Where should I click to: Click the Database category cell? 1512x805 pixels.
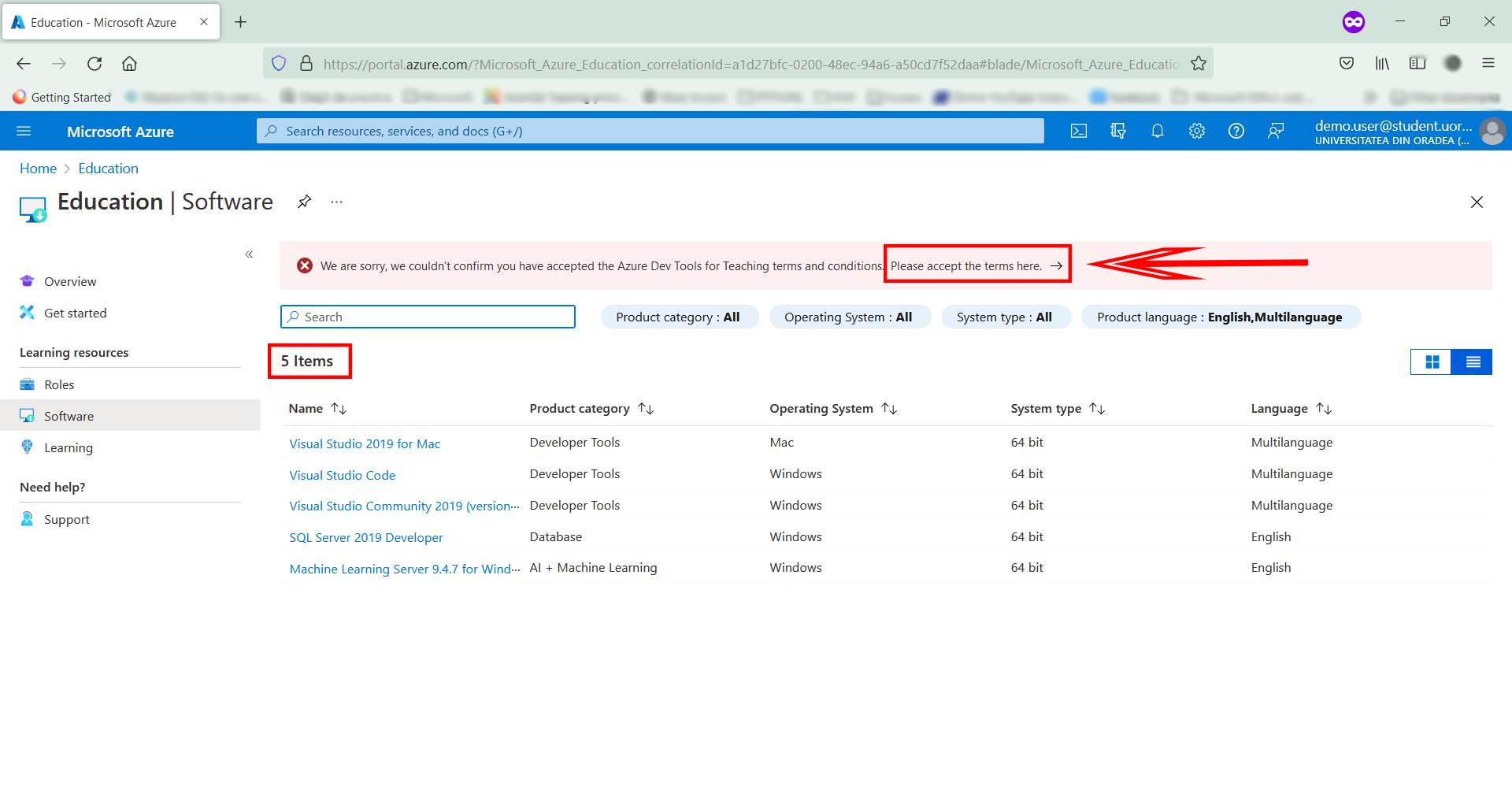(556, 536)
